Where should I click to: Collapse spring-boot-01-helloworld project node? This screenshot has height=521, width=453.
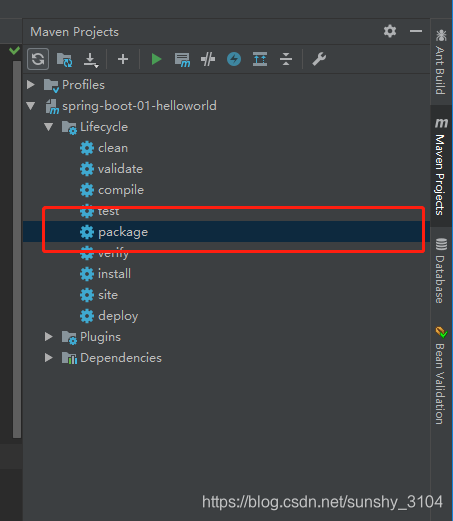coord(31,106)
